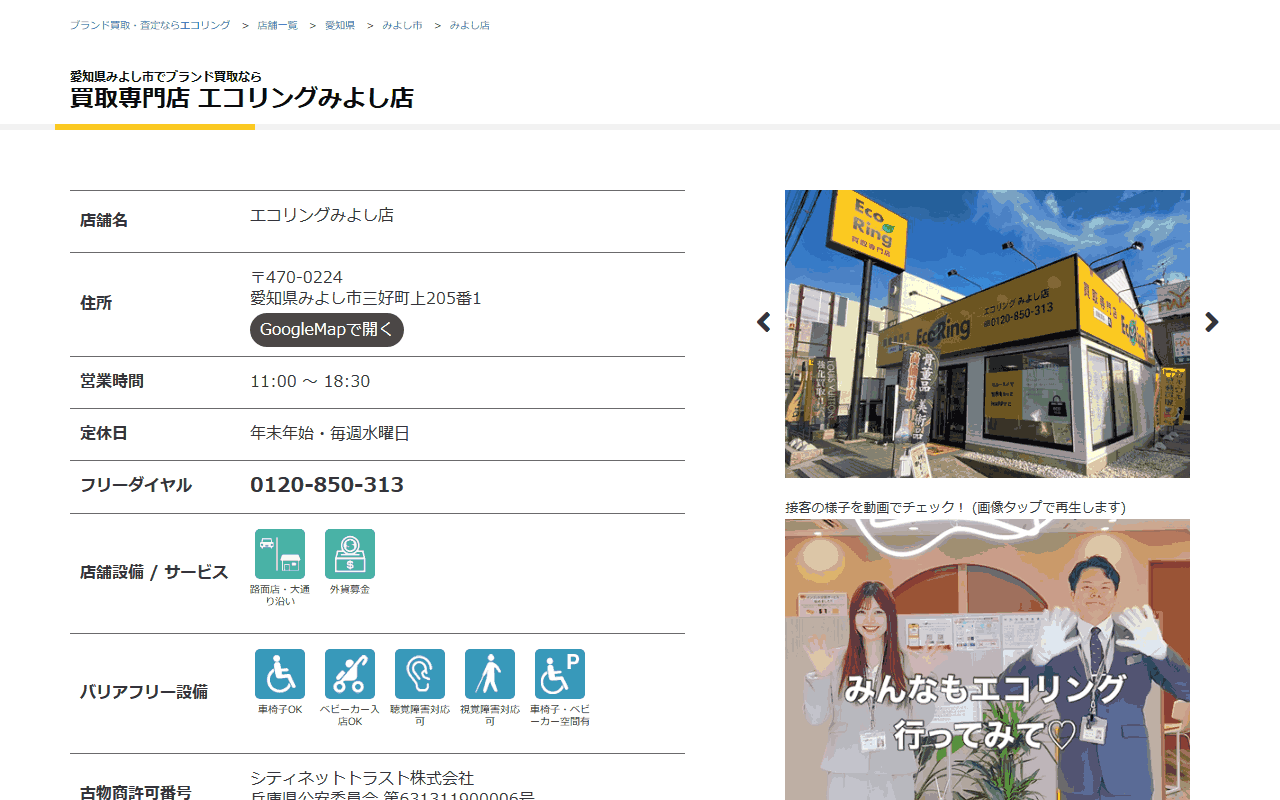The image size is (1280, 800).
Task: Click the wheelchair OK (車椅子OK) icon
Action: point(280,674)
